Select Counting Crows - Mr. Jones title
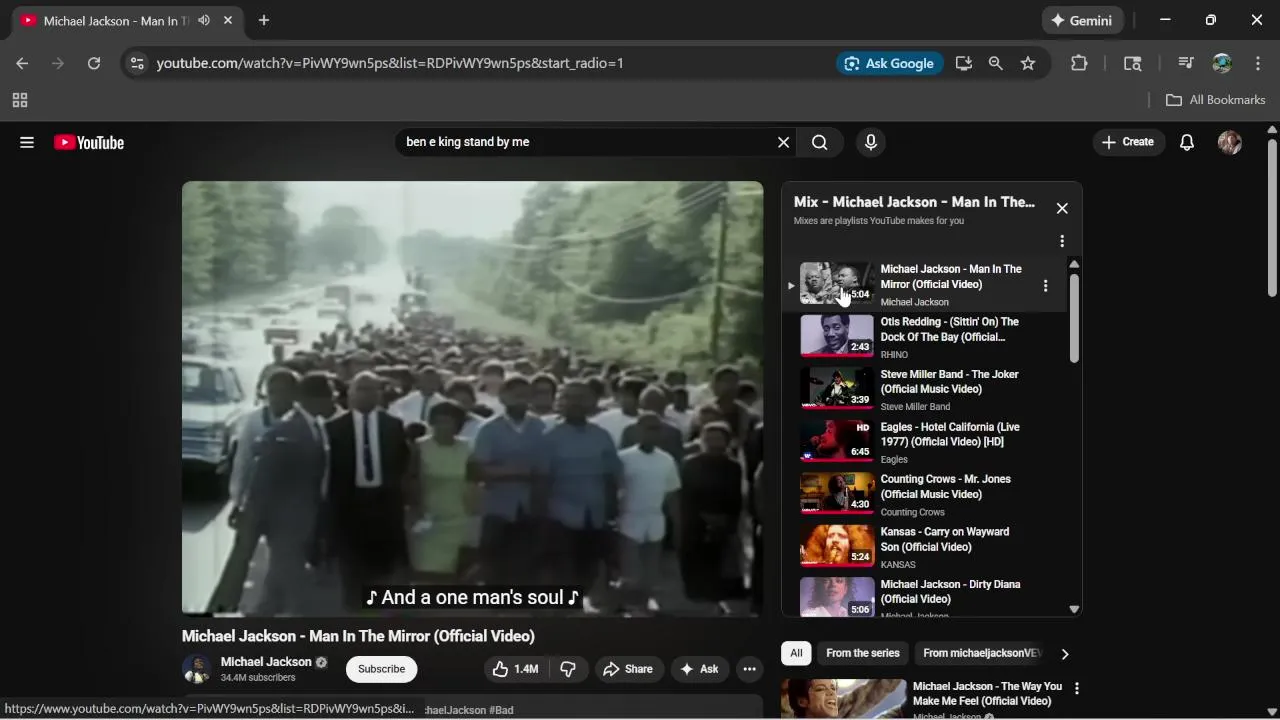 coord(945,487)
